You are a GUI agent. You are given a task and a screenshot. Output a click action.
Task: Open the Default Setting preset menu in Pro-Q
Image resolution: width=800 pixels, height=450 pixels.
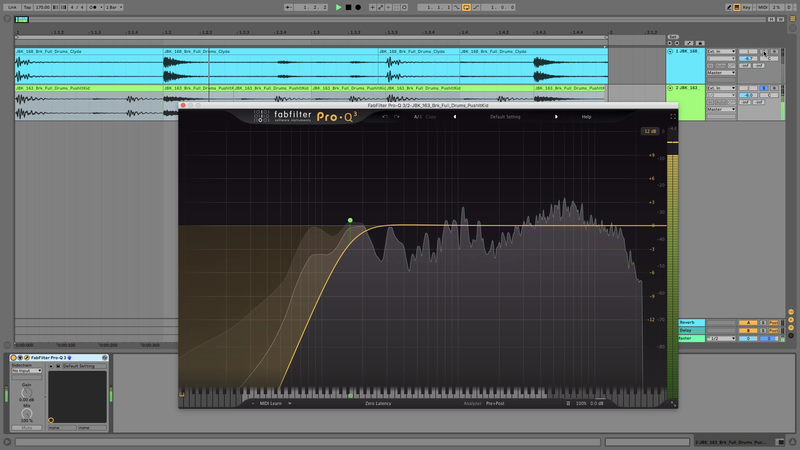(505, 117)
